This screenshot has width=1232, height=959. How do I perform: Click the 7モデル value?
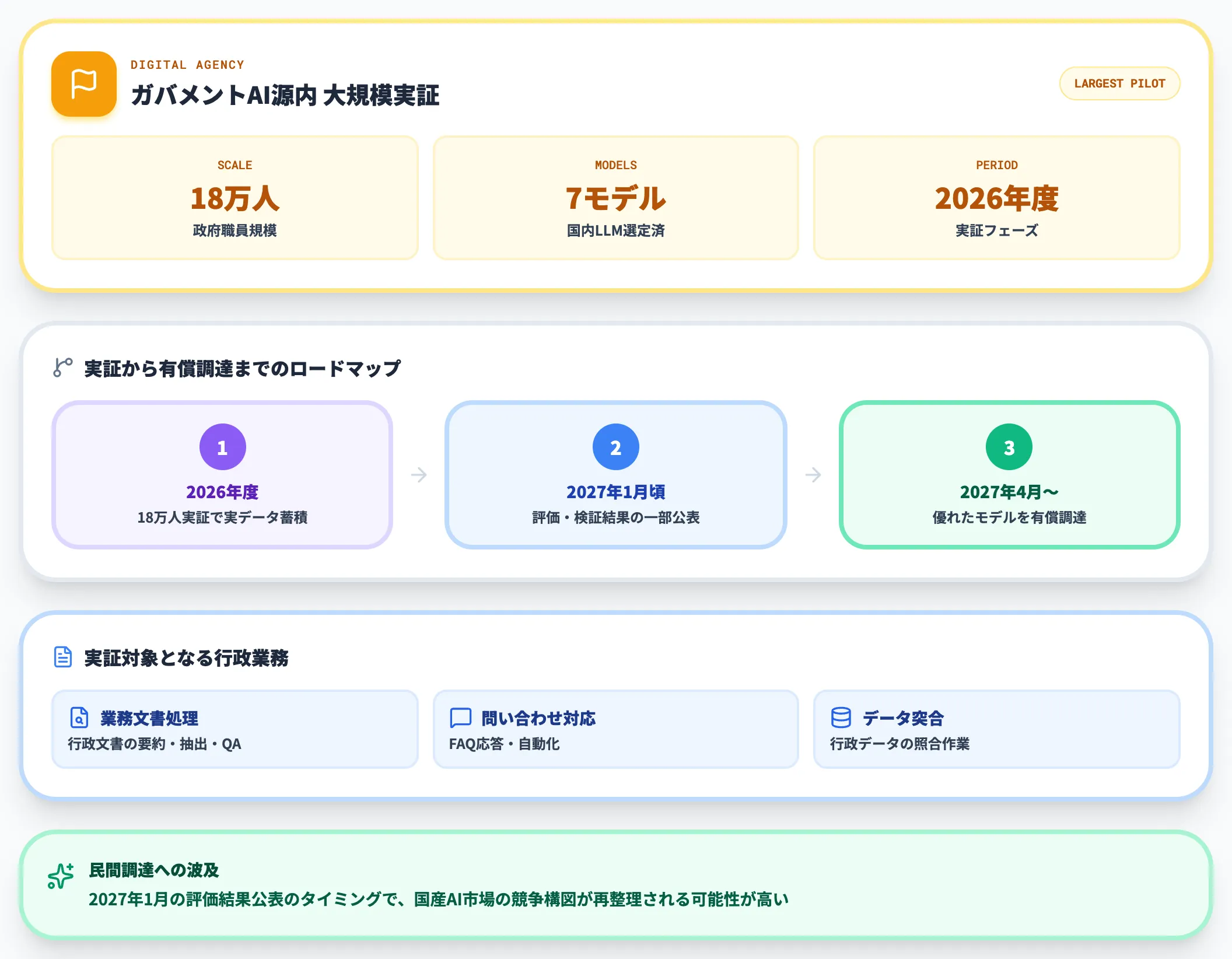[x=616, y=198]
